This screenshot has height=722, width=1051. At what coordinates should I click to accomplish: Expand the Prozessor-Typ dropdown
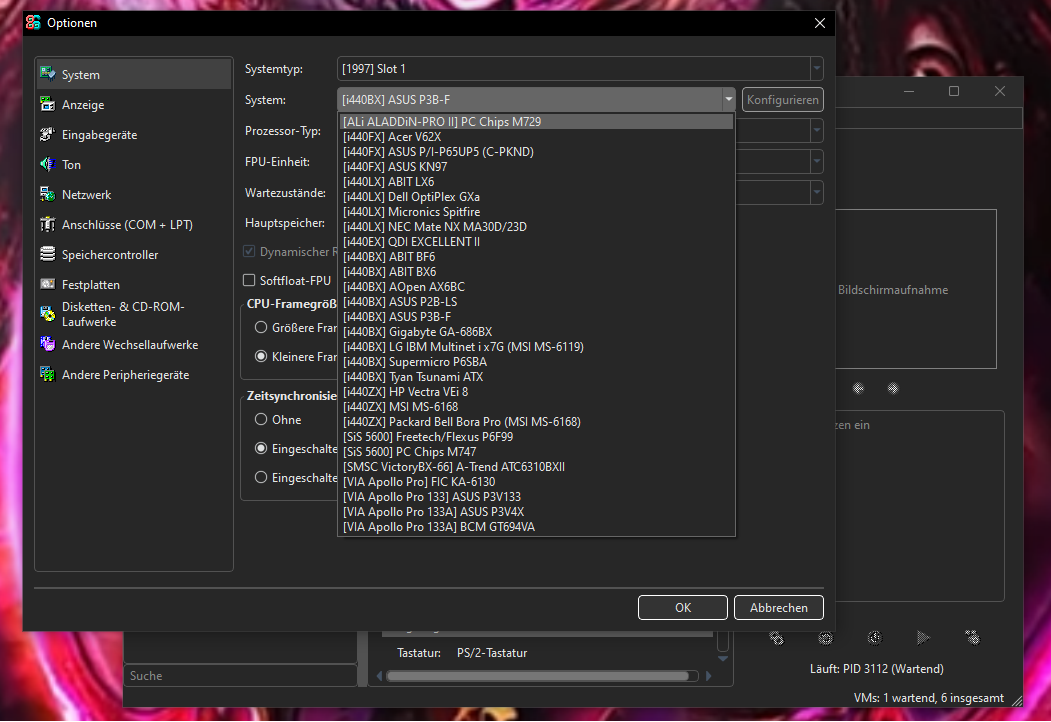tap(816, 130)
